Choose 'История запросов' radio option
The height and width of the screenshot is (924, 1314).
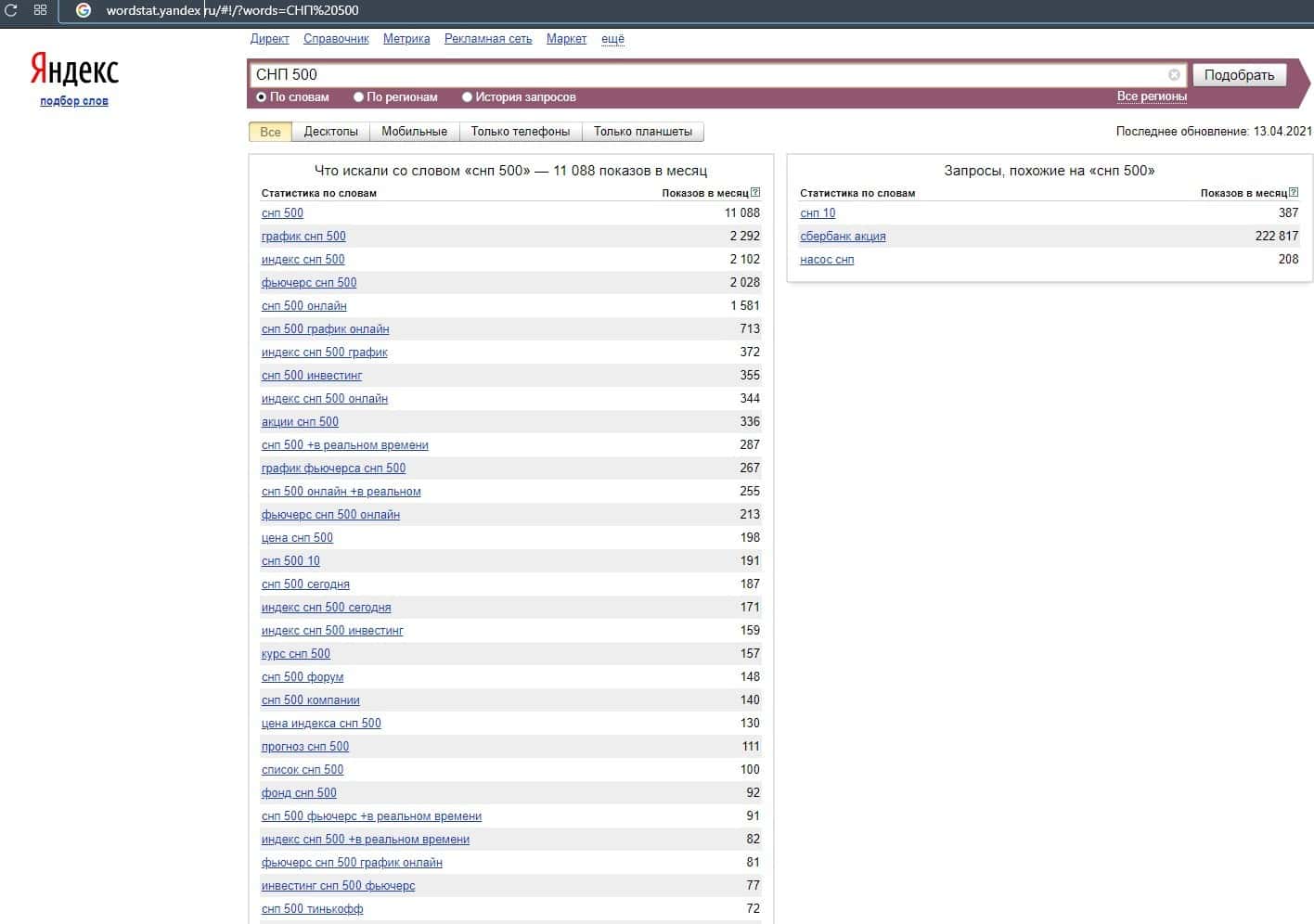[468, 96]
